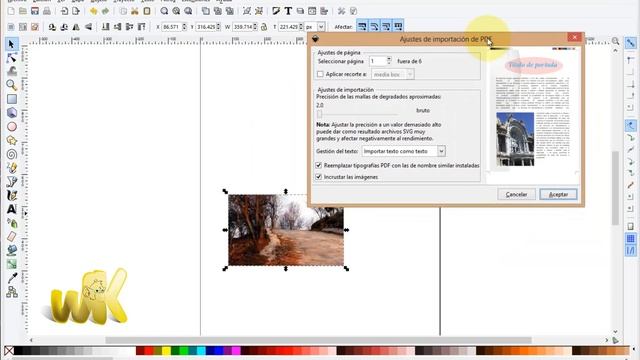This screenshot has height=360, width=640.
Task: Toggle third 'Afectar' gradients button
Action: [386, 27]
